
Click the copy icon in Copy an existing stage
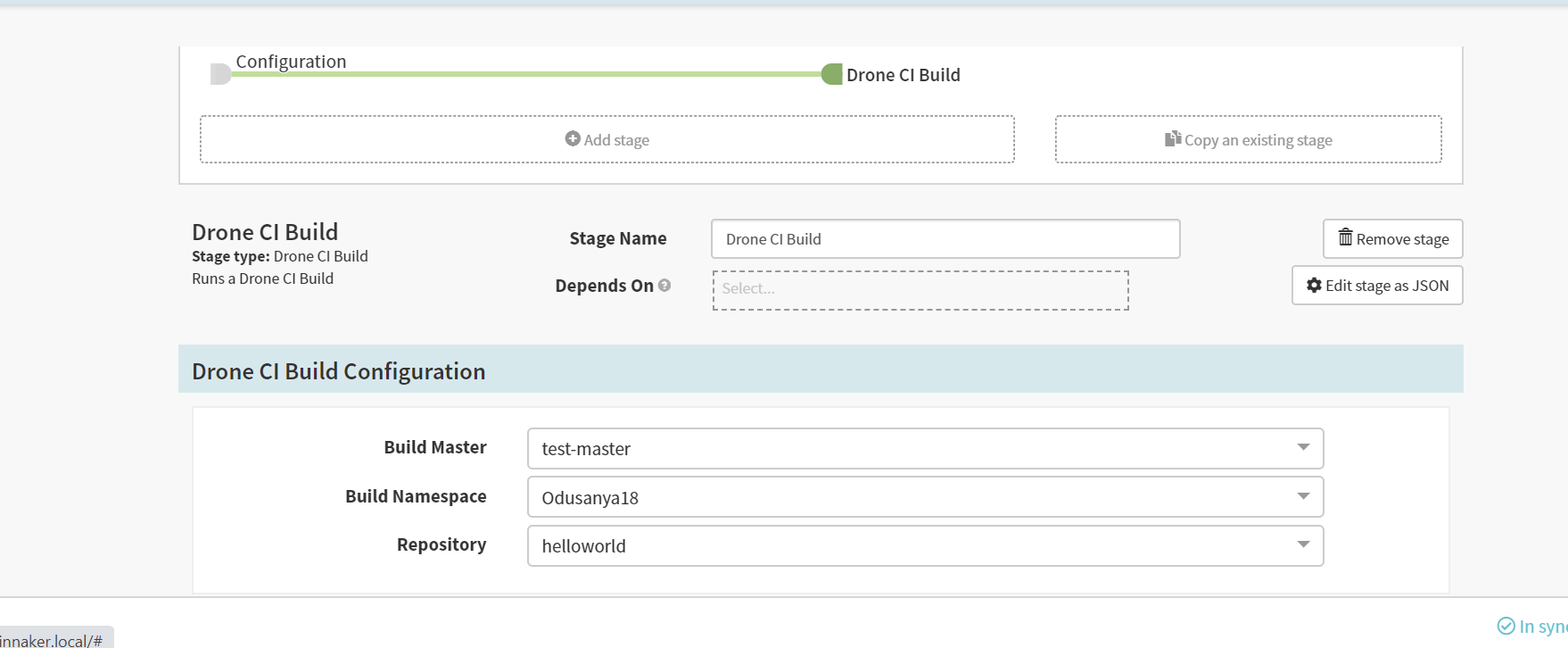click(1173, 138)
